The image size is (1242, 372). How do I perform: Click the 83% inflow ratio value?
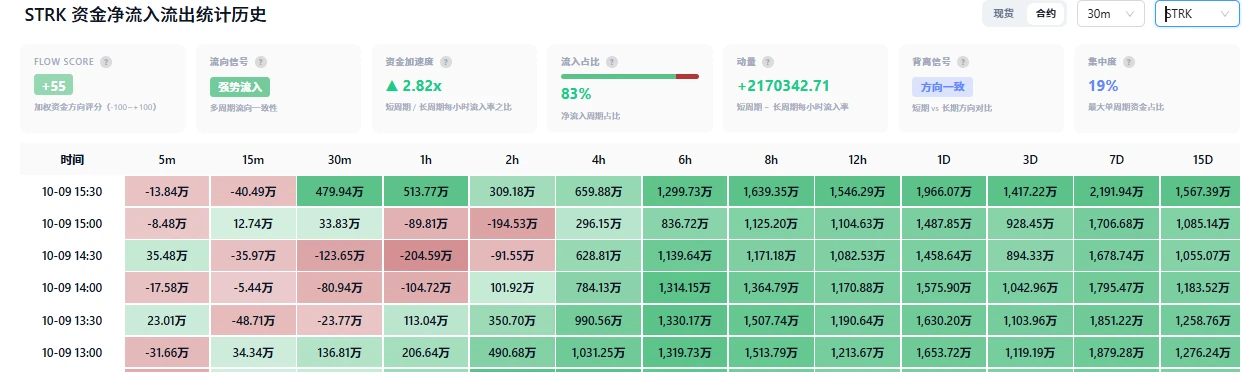(576, 94)
